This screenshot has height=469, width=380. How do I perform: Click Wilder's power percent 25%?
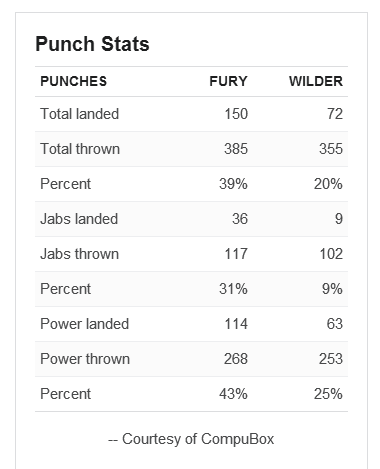click(328, 394)
